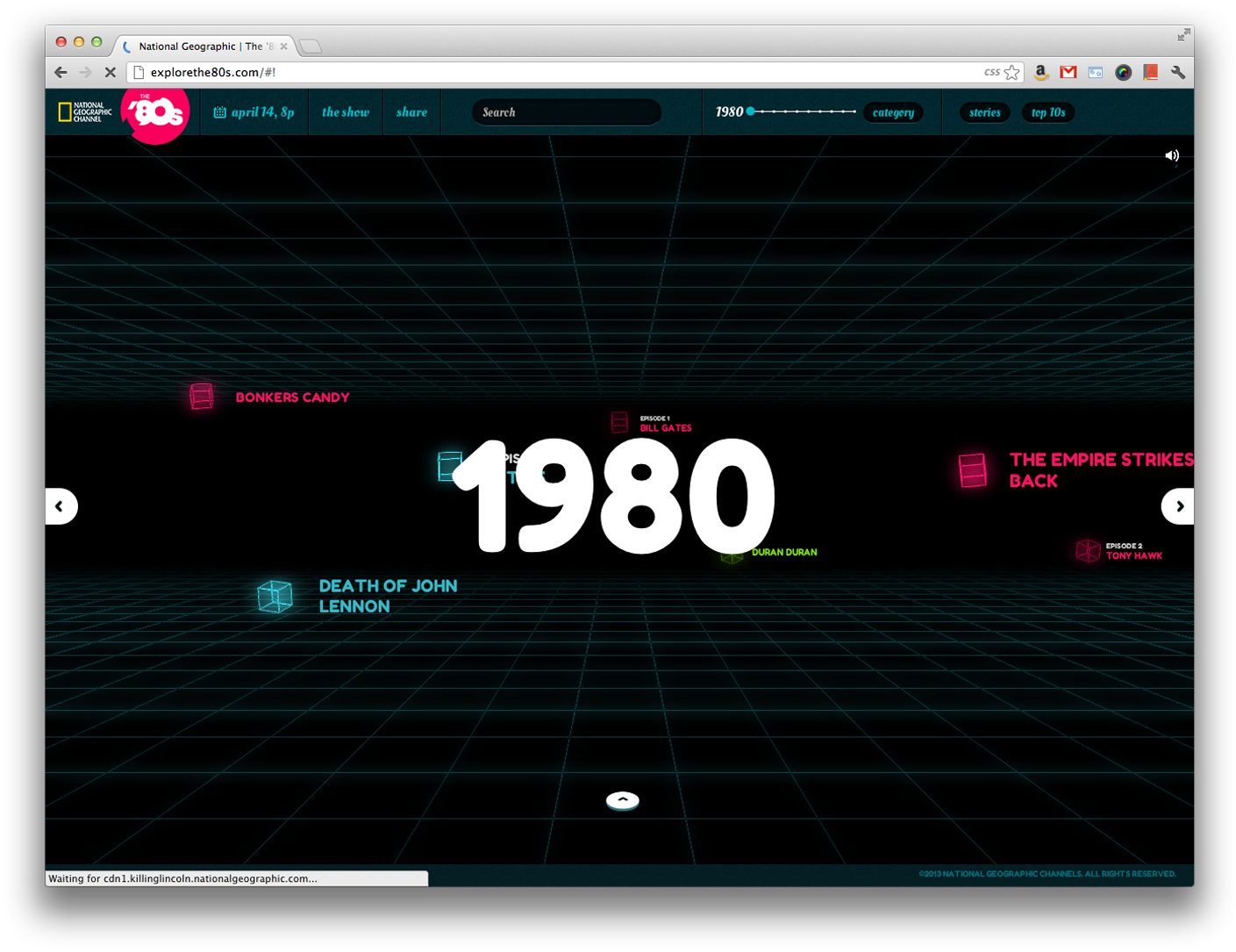Select the National Geographic browser tab

206,47
